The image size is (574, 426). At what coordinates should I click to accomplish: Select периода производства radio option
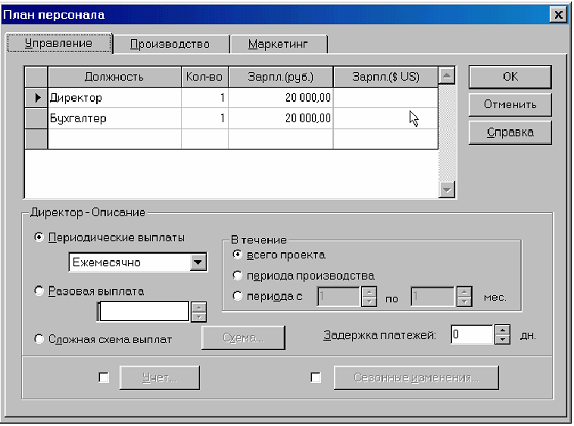[x=237, y=275]
